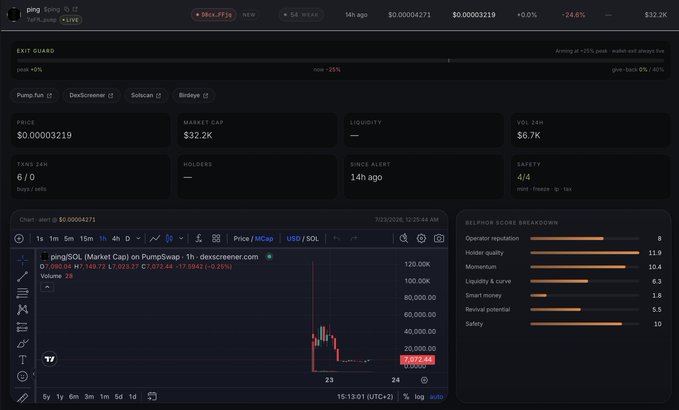Image resolution: width=679 pixels, height=410 pixels.
Task: Select the 15m timeframe
Action: point(86,239)
